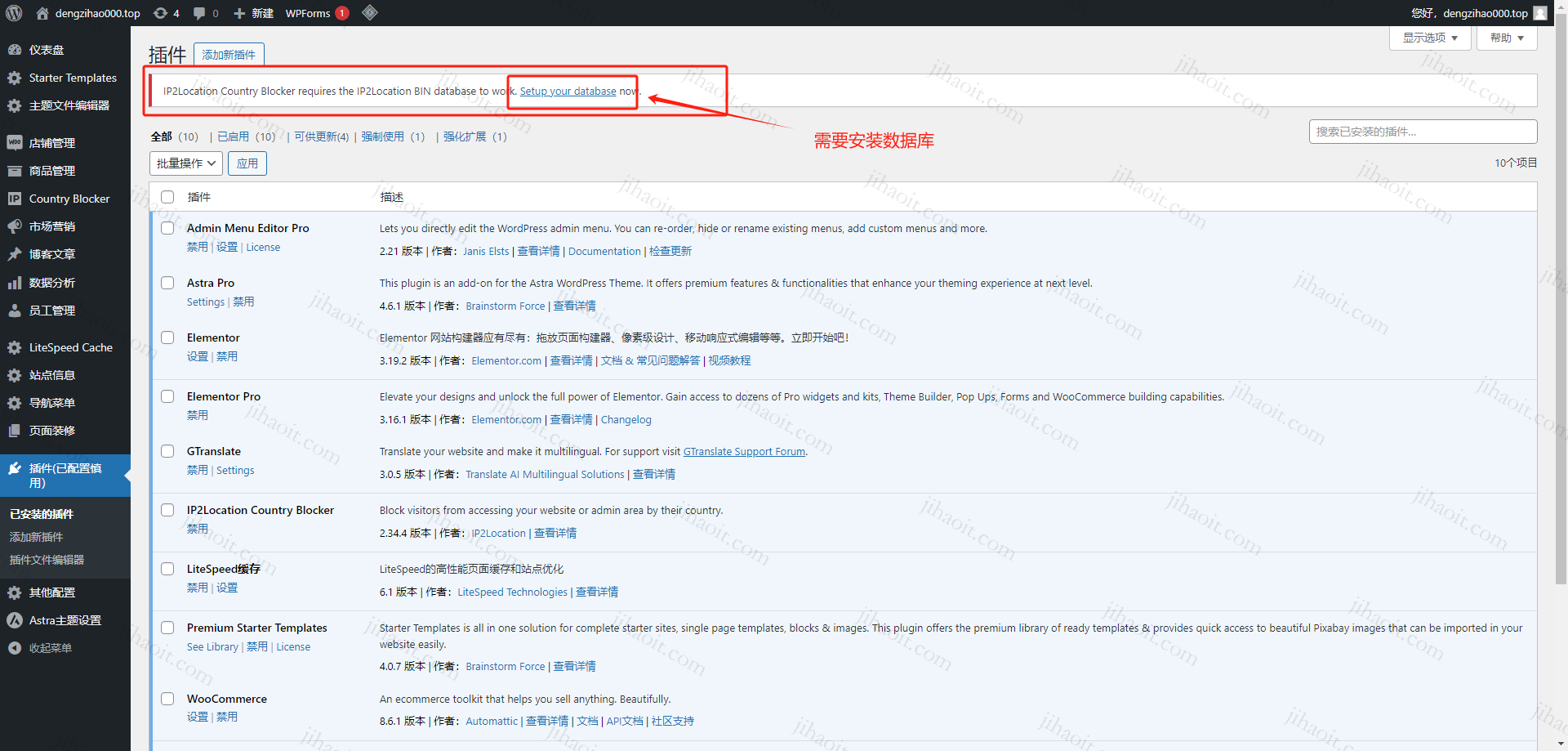Click the 收起菜单 collapse arrow icon

point(15,648)
